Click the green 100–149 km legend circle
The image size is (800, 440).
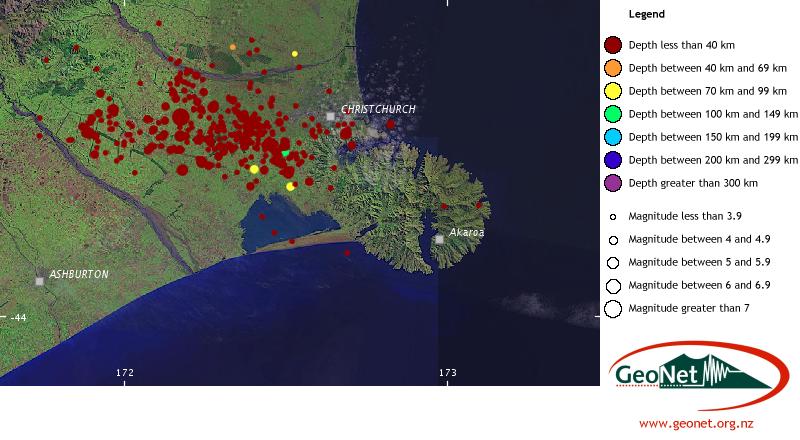click(613, 114)
